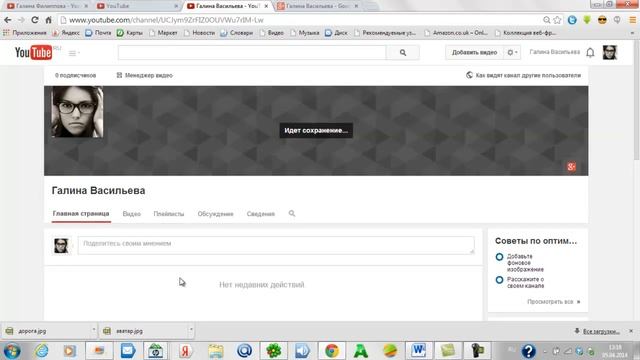Click Как видят канал другие пользователи

[528, 76]
